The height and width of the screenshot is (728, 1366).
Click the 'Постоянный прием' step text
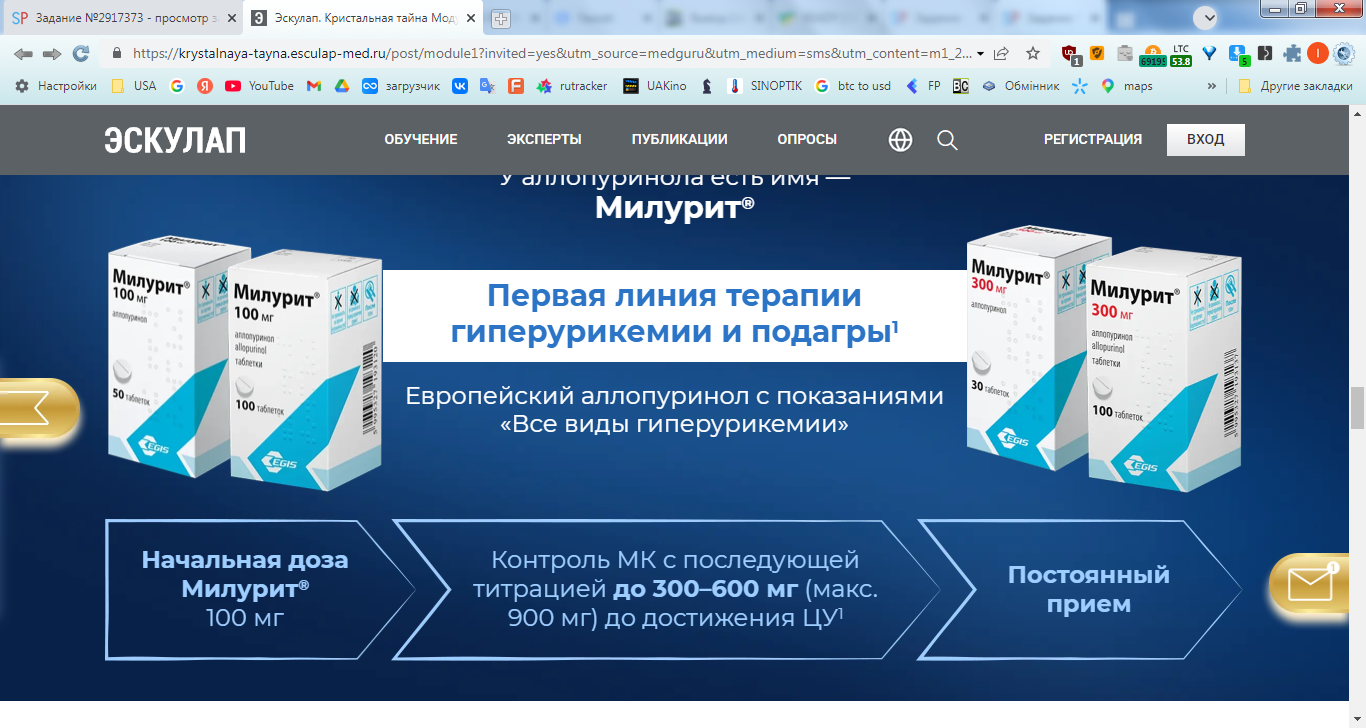(1088, 589)
